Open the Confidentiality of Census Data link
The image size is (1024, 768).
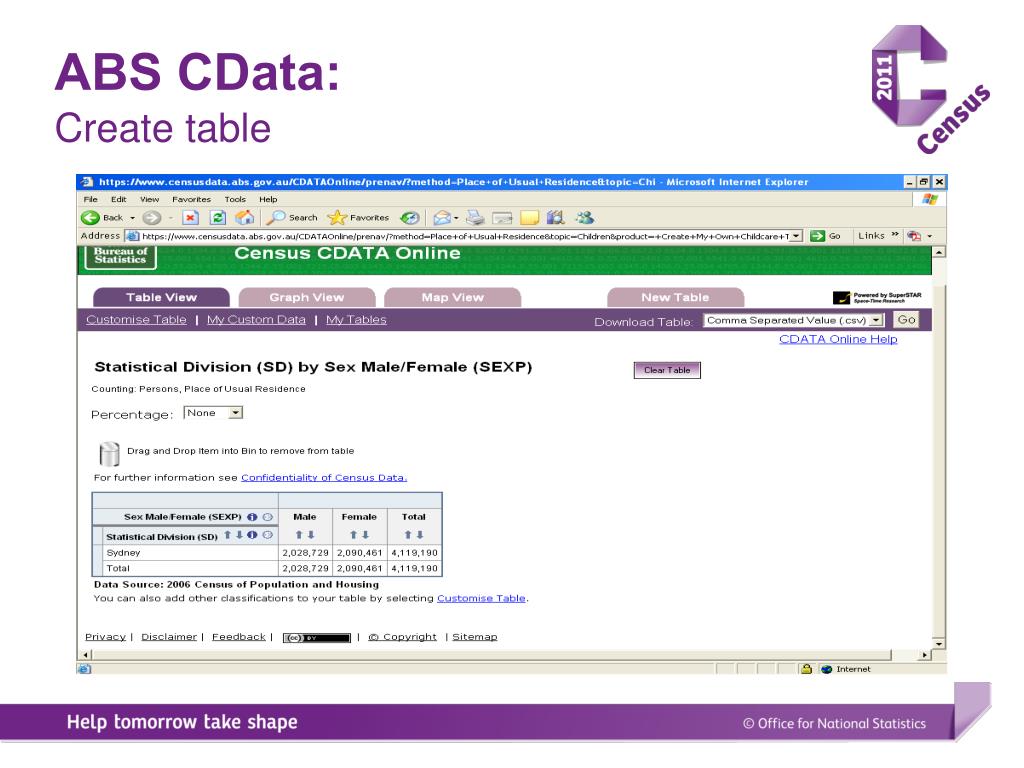(324, 477)
